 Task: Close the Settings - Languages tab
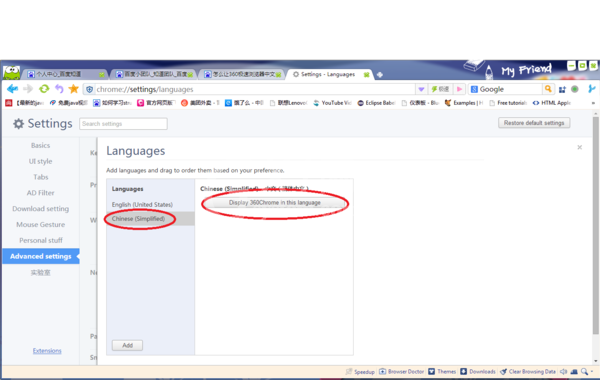coord(366,75)
